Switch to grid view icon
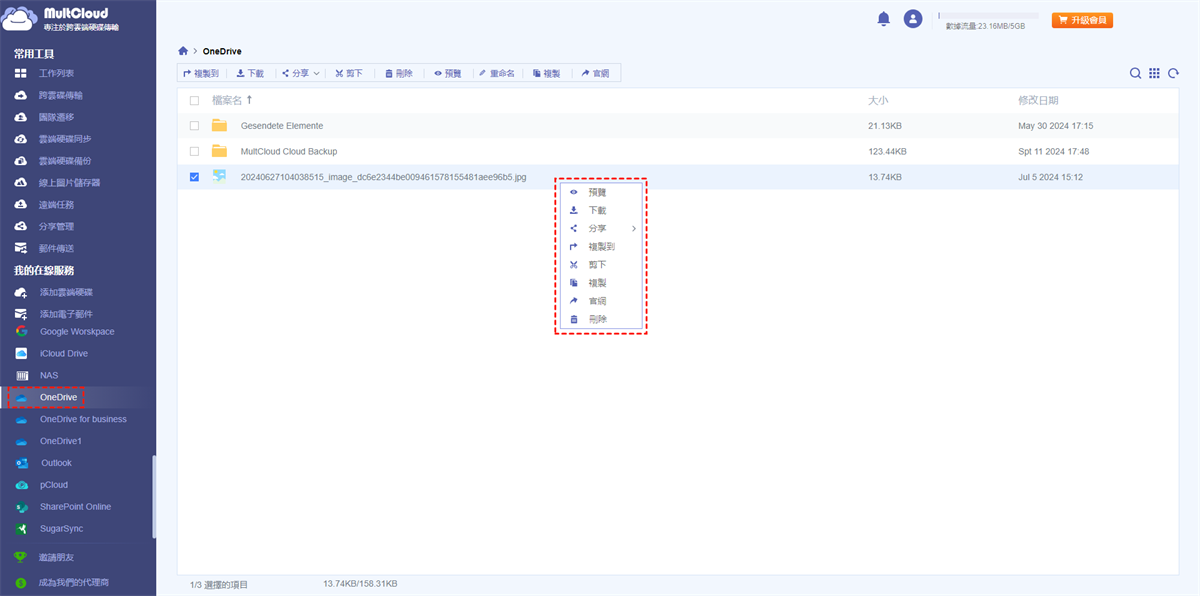The height and width of the screenshot is (596, 1200). [x=1154, y=73]
